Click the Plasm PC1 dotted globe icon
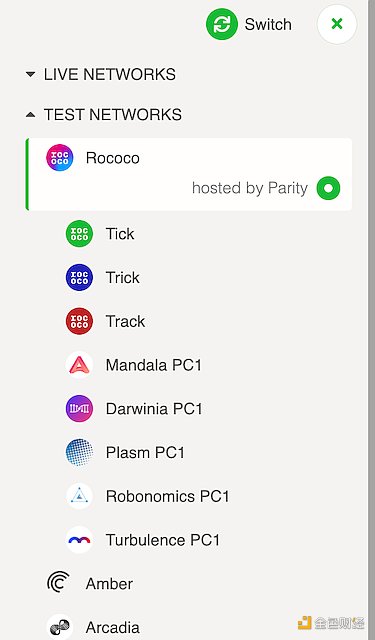375x640 pixels. 79,452
